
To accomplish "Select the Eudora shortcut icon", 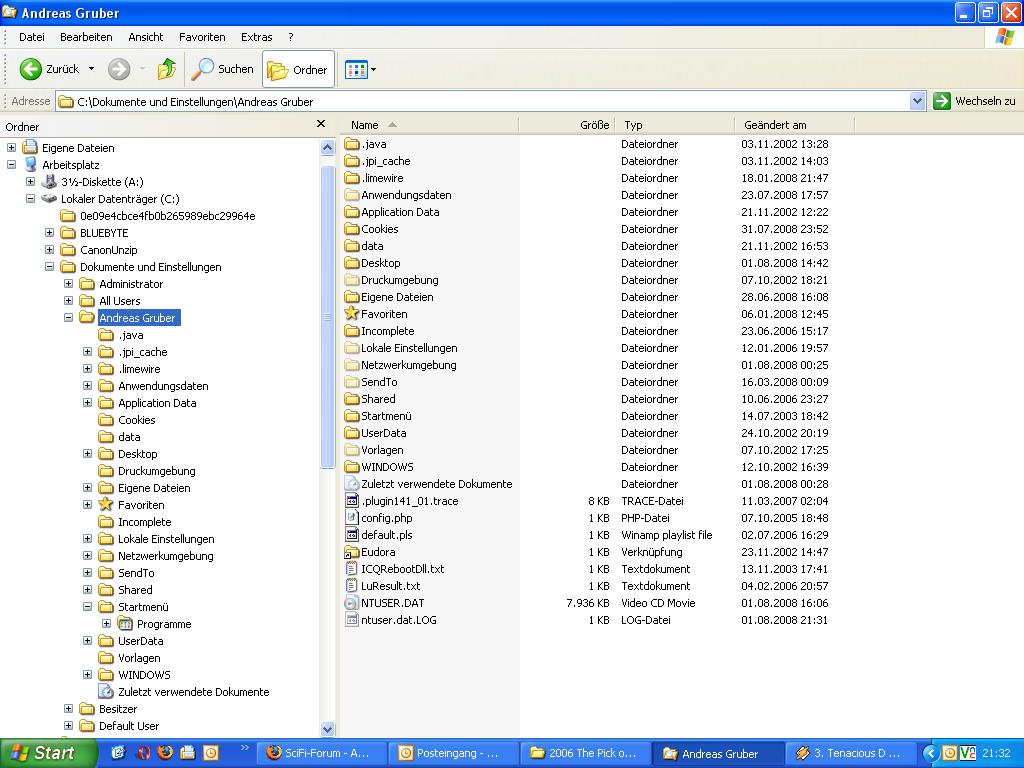I will click(x=351, y=552).
